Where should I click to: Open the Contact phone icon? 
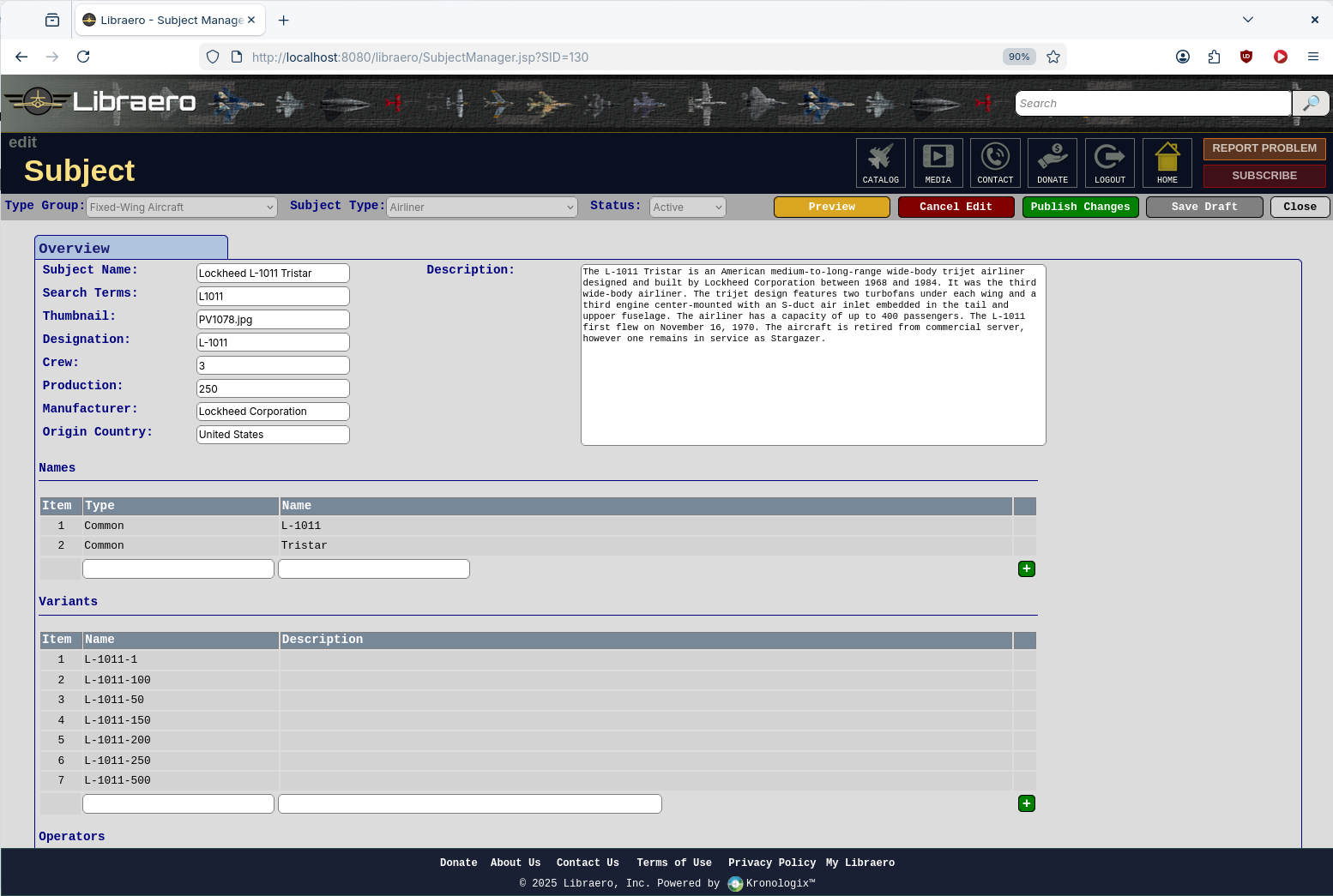pyautogui.click(x=995, y=162)
